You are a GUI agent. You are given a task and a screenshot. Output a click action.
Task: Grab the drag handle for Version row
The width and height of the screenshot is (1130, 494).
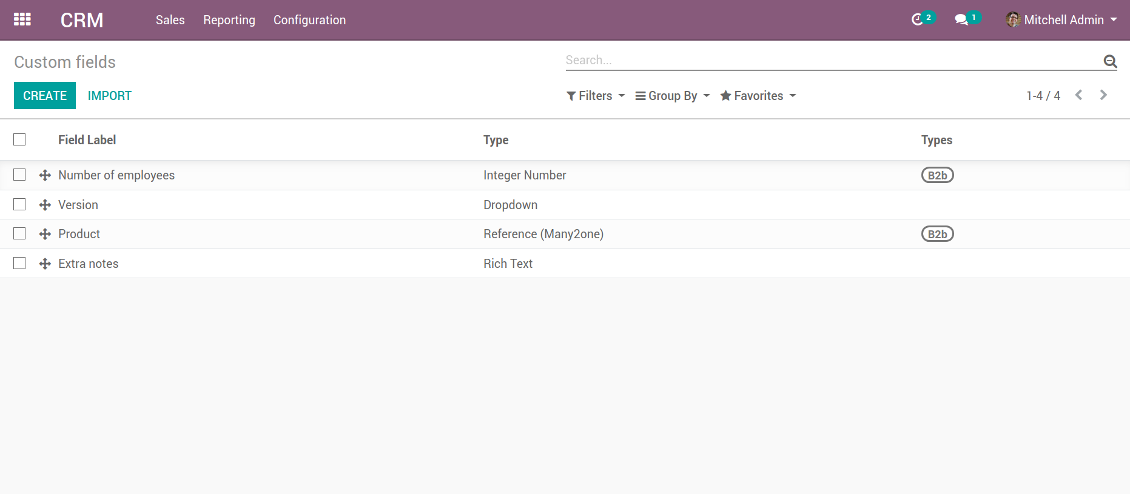pos(45,205)
